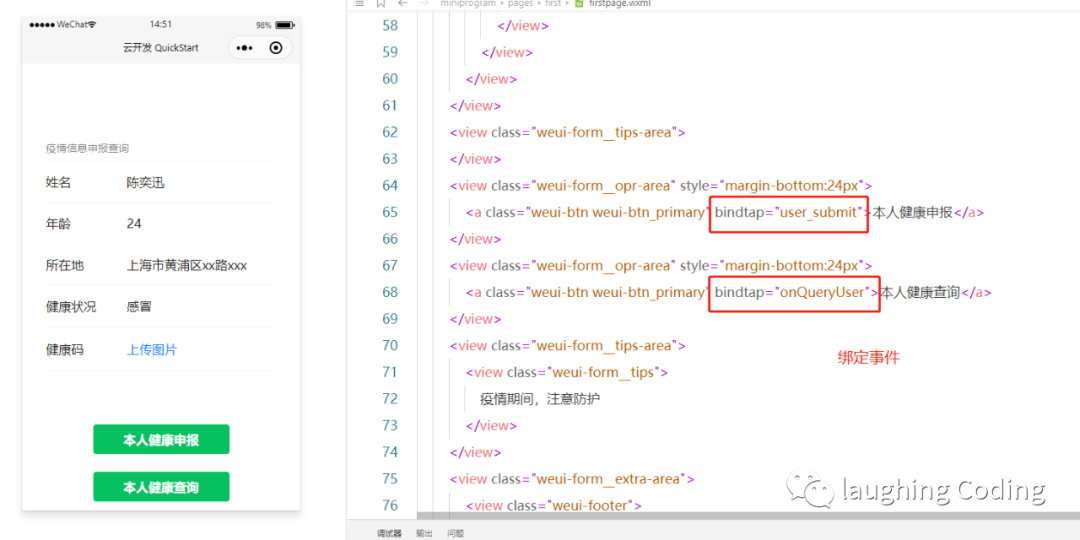Image resolution: width=1080 pixels, height=540 pixels.
Task: Click the closing view tag on line 61
Action: (475, 105)
